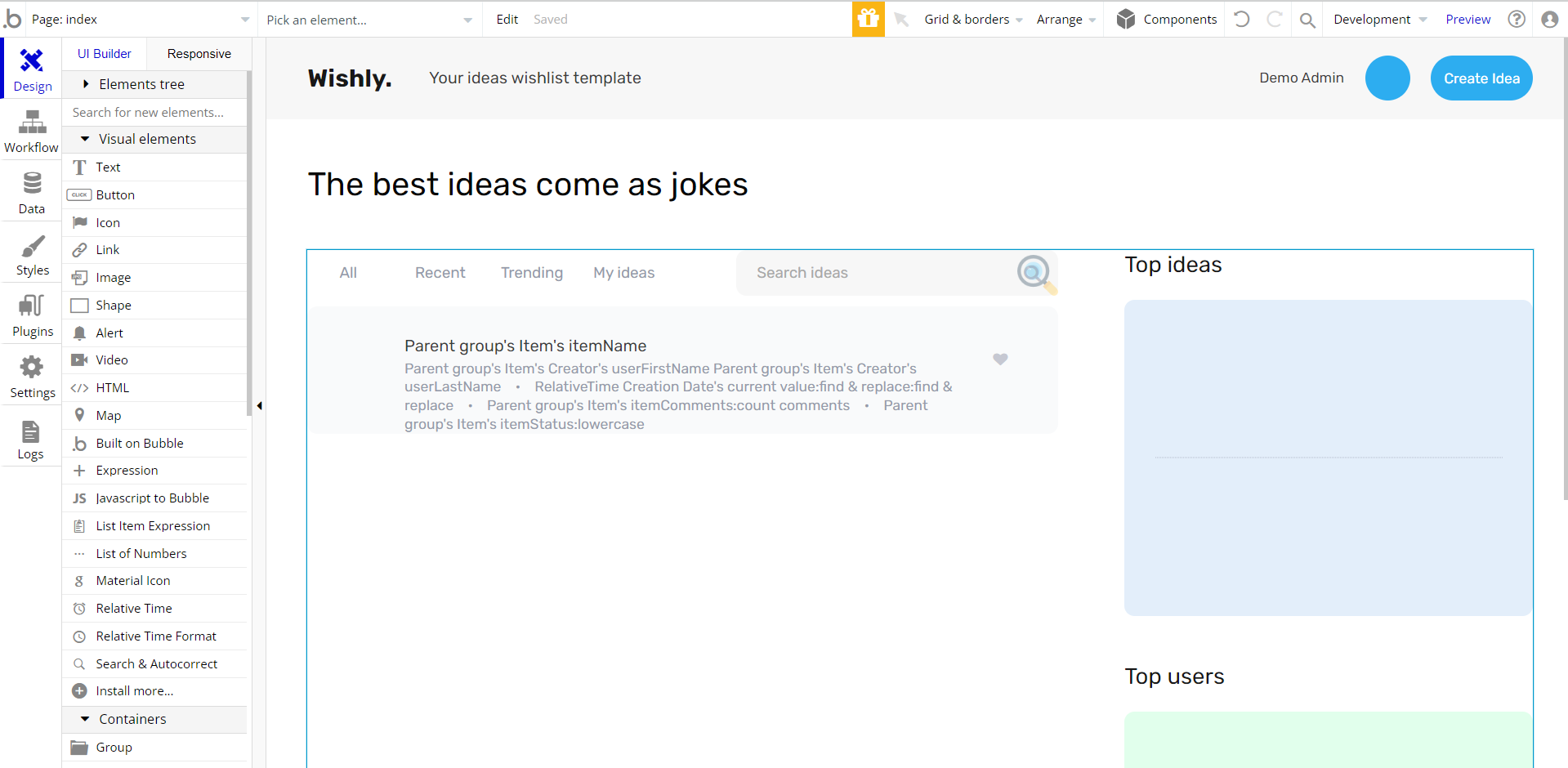Switch to the Responsive tab
This screenshot has height=768, width=1568.
[199, 54]
